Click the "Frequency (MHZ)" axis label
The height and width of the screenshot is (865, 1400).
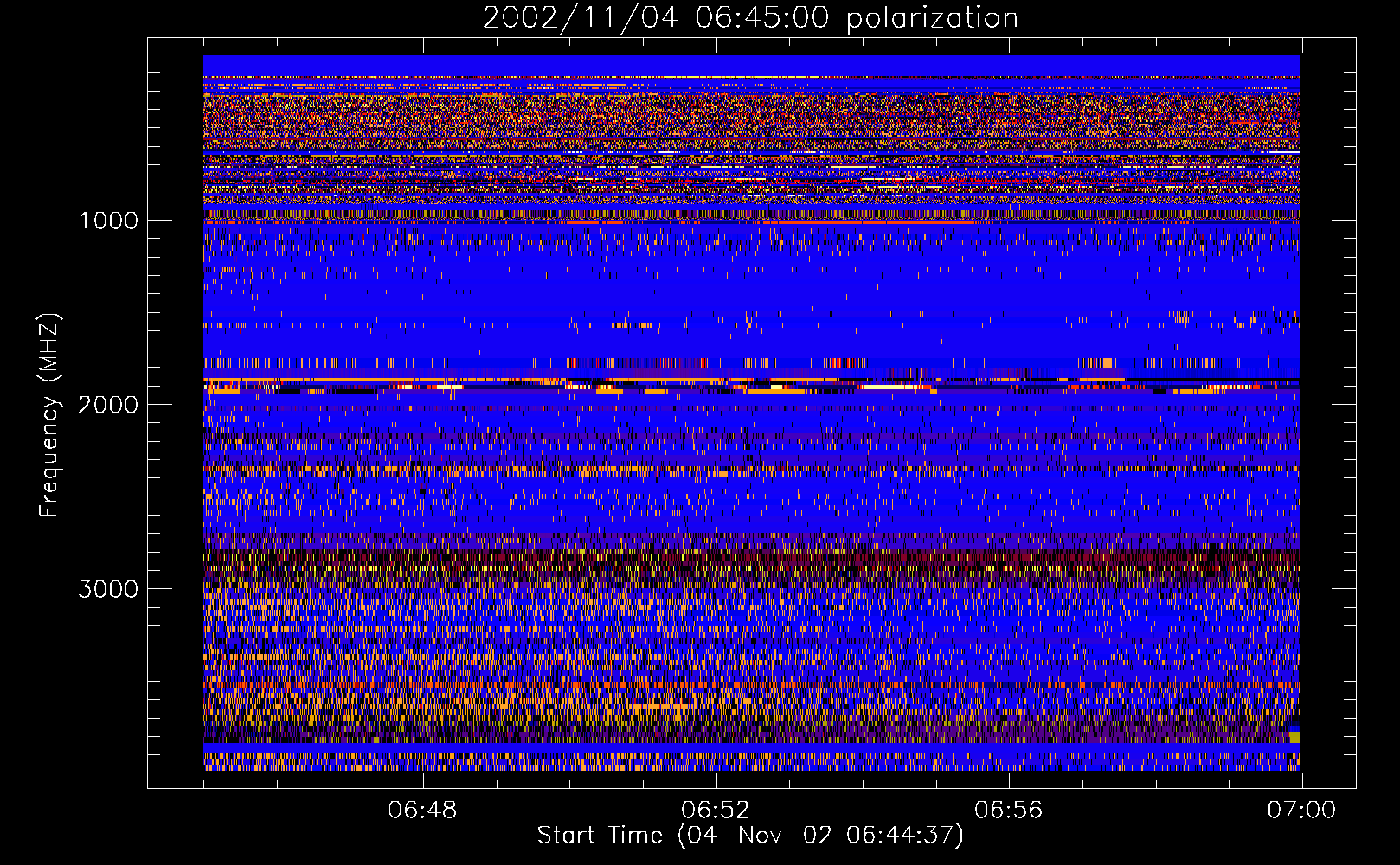(x=49, y=415)
